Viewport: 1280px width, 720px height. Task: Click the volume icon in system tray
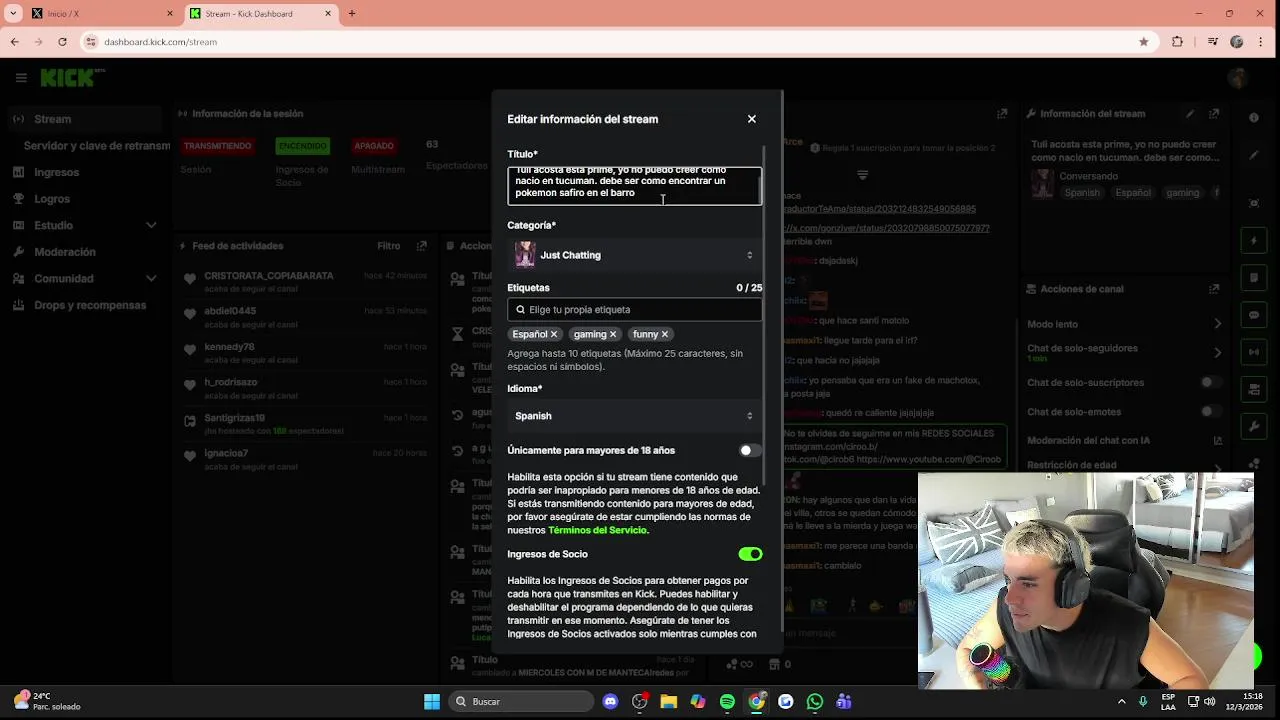1210,702
